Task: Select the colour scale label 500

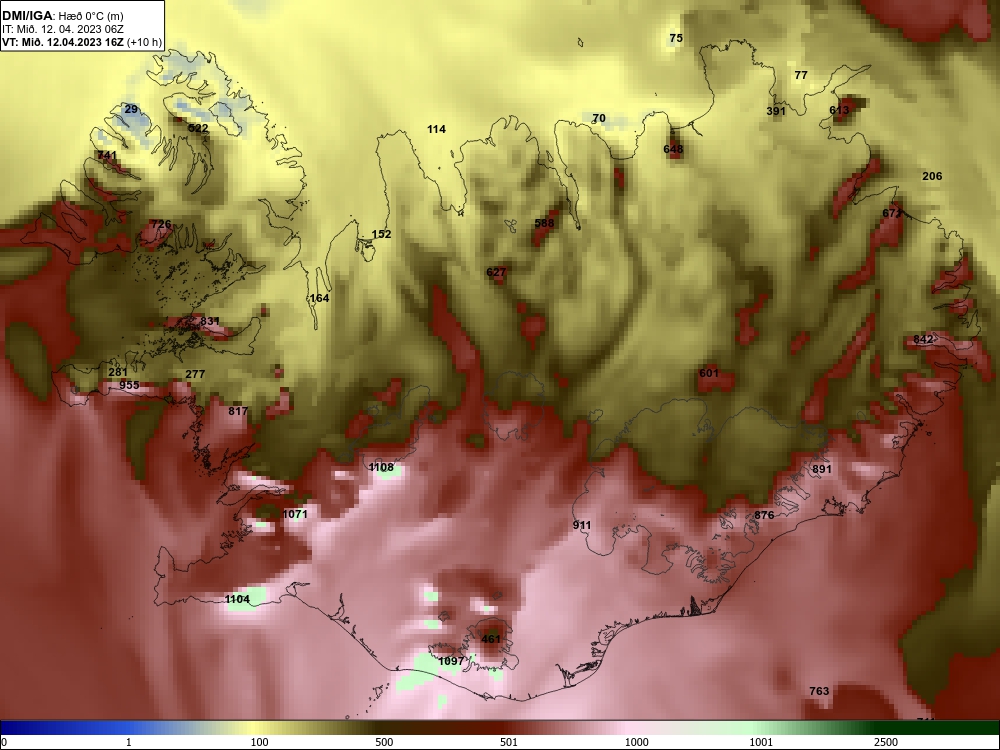Action: click(385, 742)
